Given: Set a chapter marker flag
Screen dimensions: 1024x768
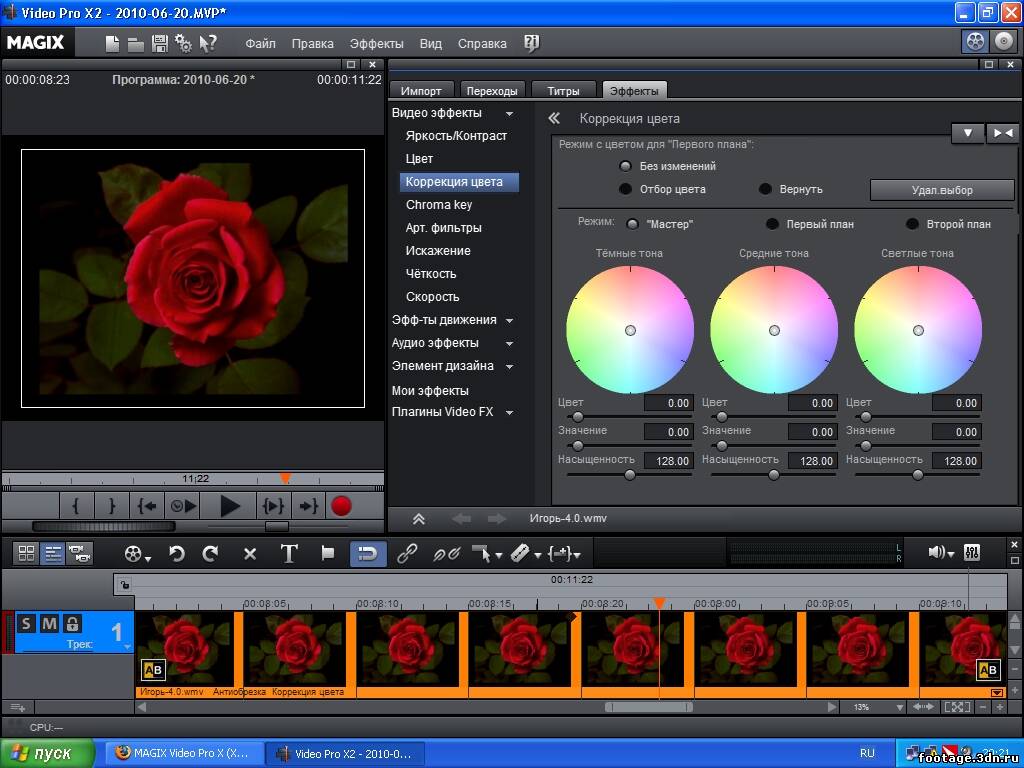Looking at the screenshot, I should point(328,553).
